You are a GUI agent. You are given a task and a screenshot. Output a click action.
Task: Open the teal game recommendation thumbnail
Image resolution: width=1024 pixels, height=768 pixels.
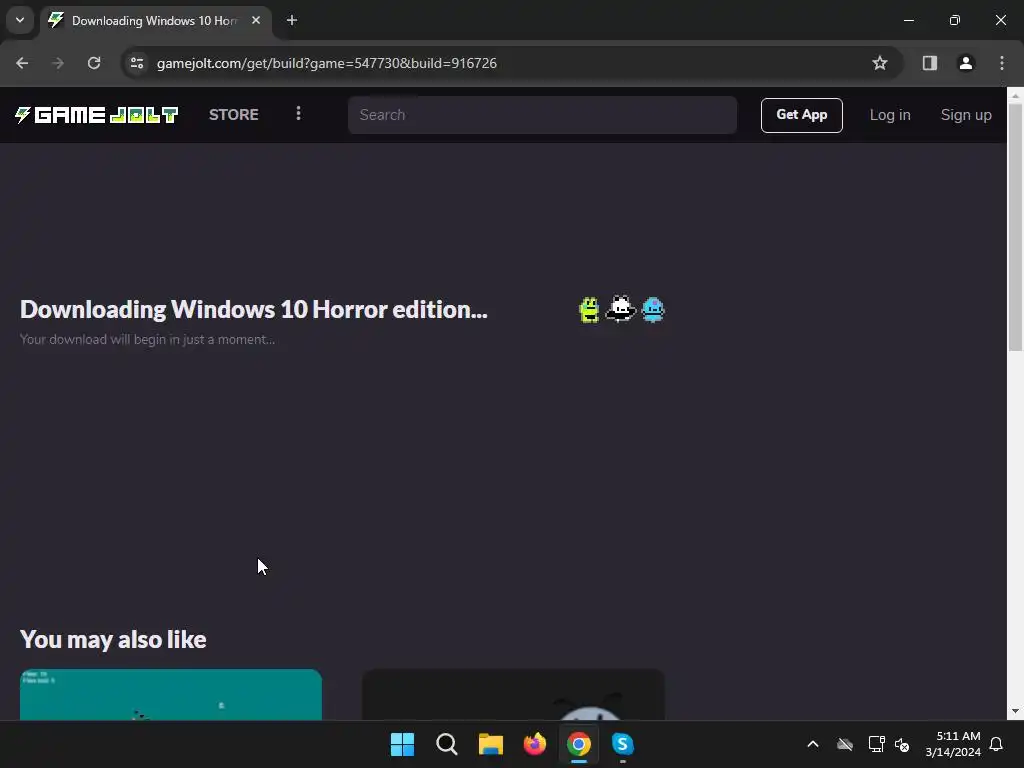tap(170, 694)
